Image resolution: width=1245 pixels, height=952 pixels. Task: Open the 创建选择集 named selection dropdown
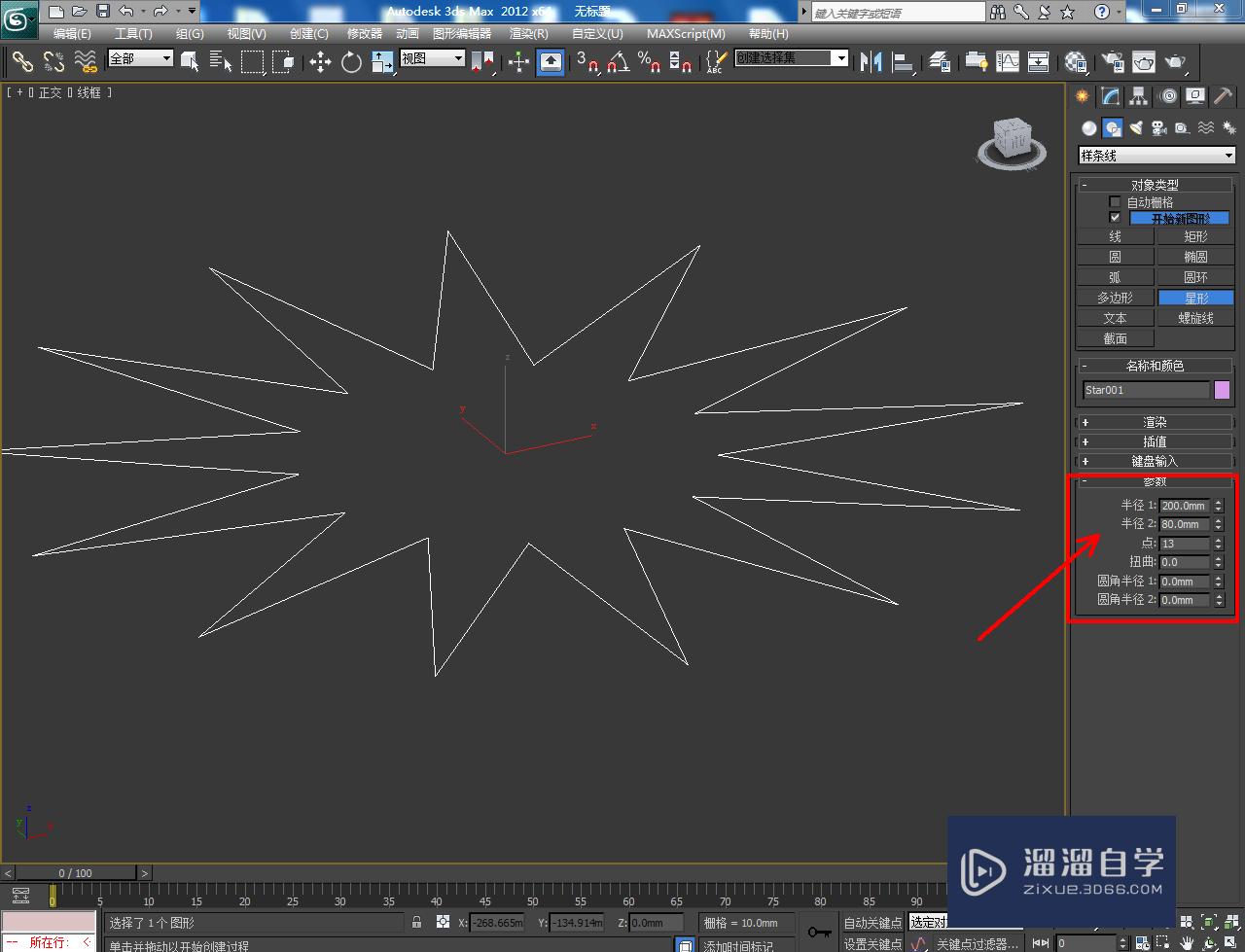click(x=792, y=58)
